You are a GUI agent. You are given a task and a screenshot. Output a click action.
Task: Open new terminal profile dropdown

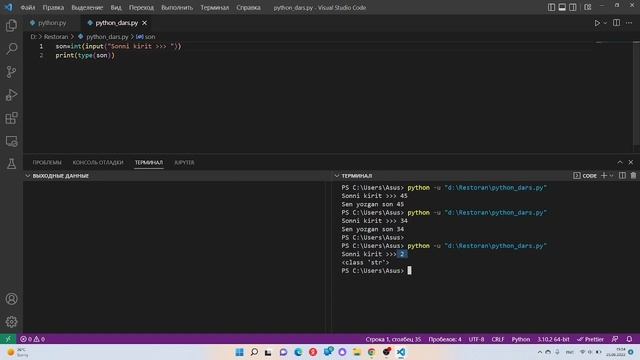[x=611, y=176]
